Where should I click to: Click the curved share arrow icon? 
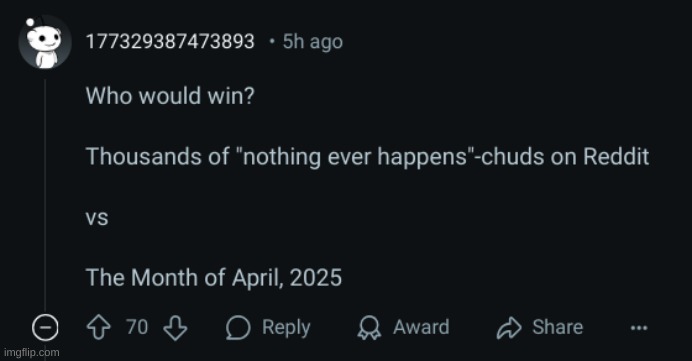click(x=509, y=328)
